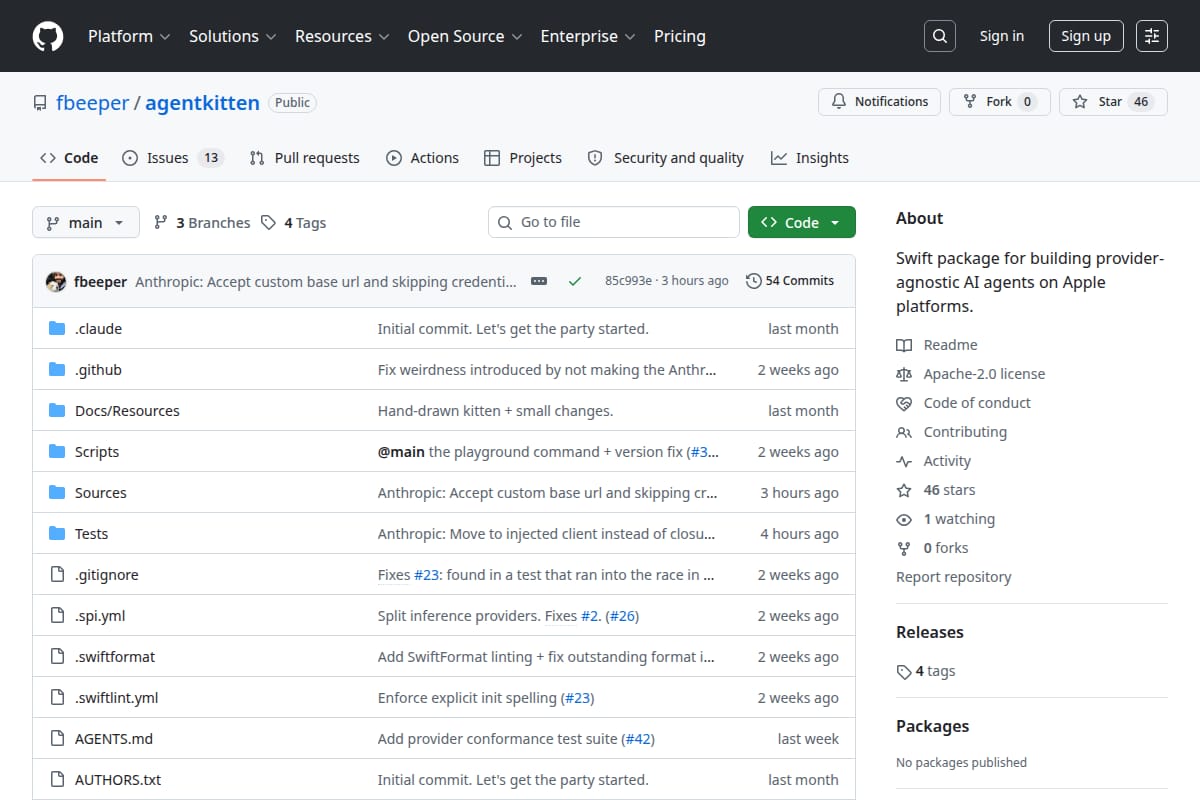Open the Report repository link
Image resolution: width=1200 pixels, height=800 pixels.
(x=953, y=577)
